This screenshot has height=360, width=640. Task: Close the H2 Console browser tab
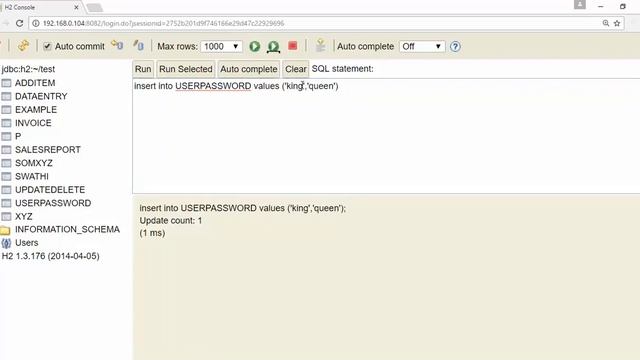click(x=76, y=7)
